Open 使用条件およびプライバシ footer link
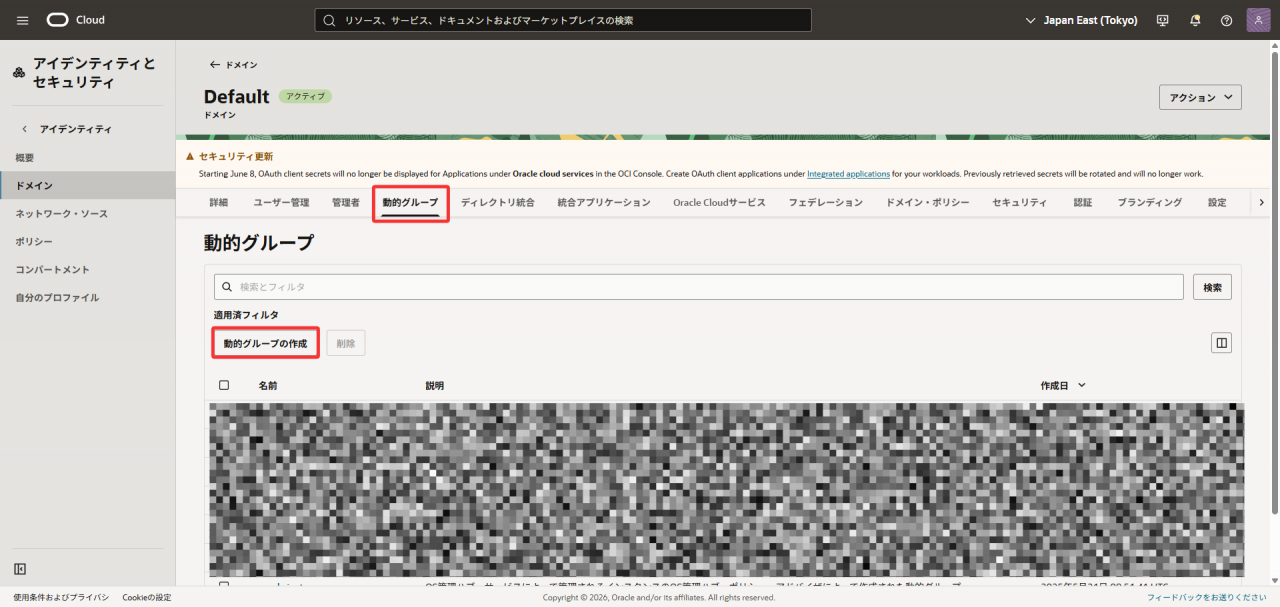This screenshot has height=607, width=1280. coord(61,597)
